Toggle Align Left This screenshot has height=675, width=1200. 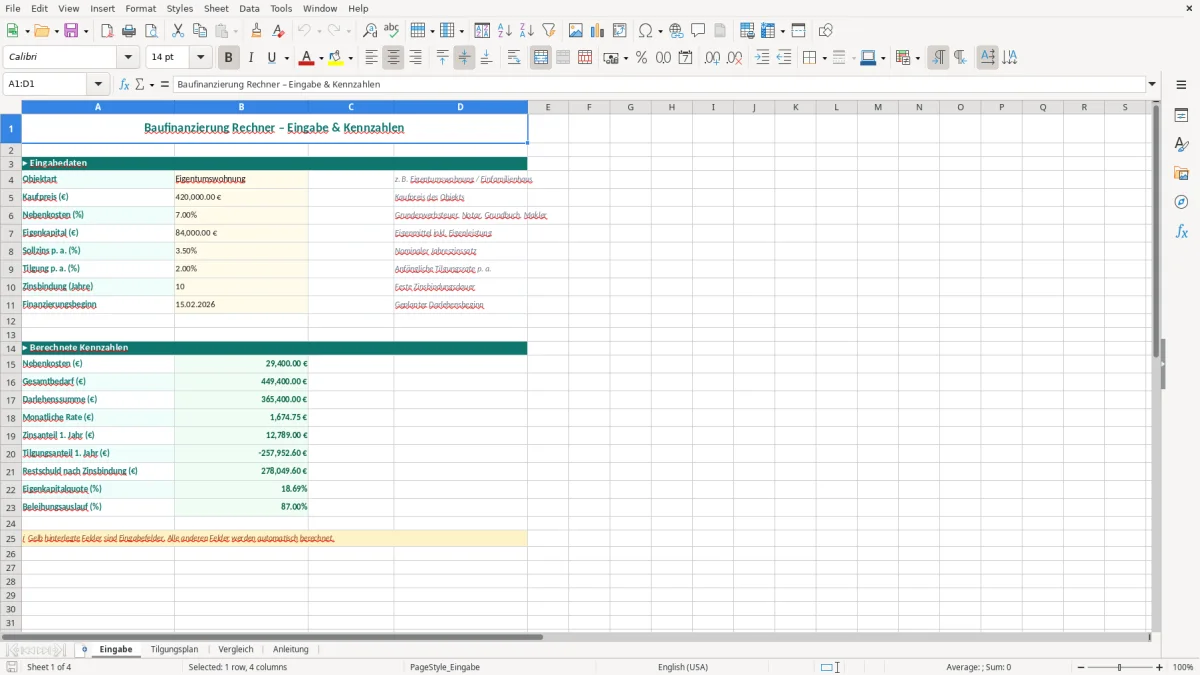click(x=372, y=58)
